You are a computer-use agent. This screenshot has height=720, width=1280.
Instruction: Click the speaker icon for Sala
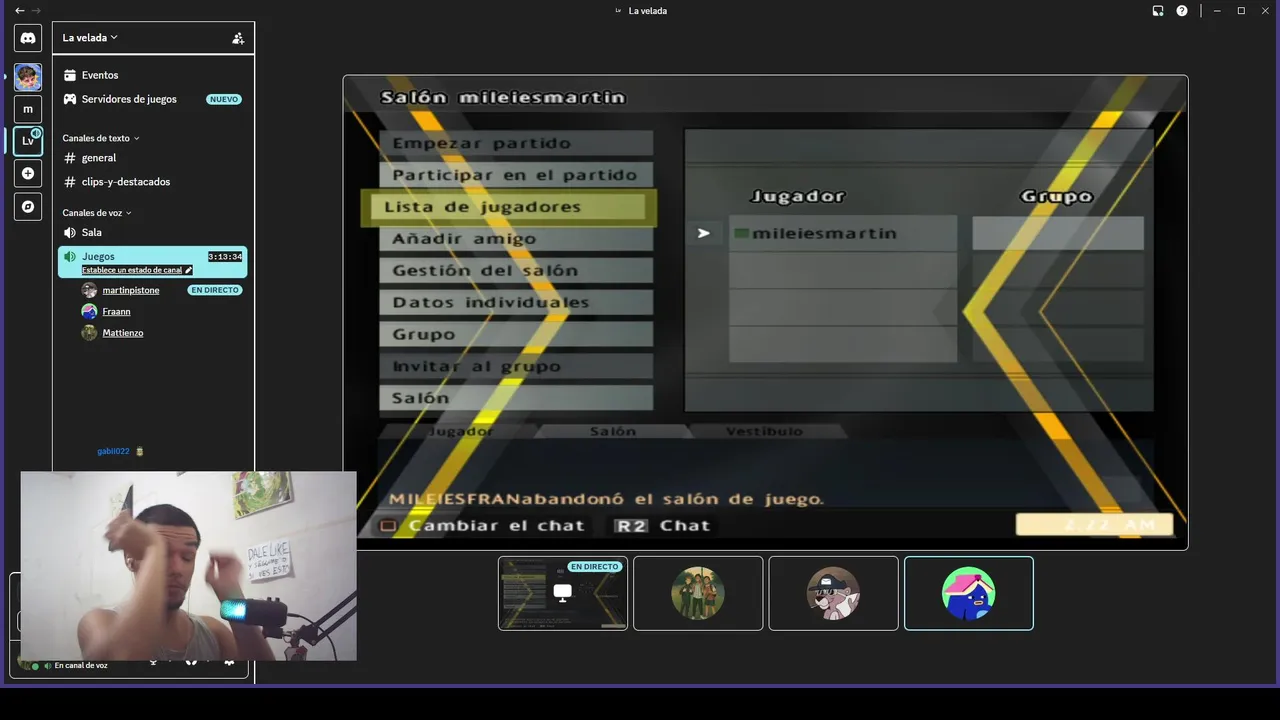click(x=70, y=232)
